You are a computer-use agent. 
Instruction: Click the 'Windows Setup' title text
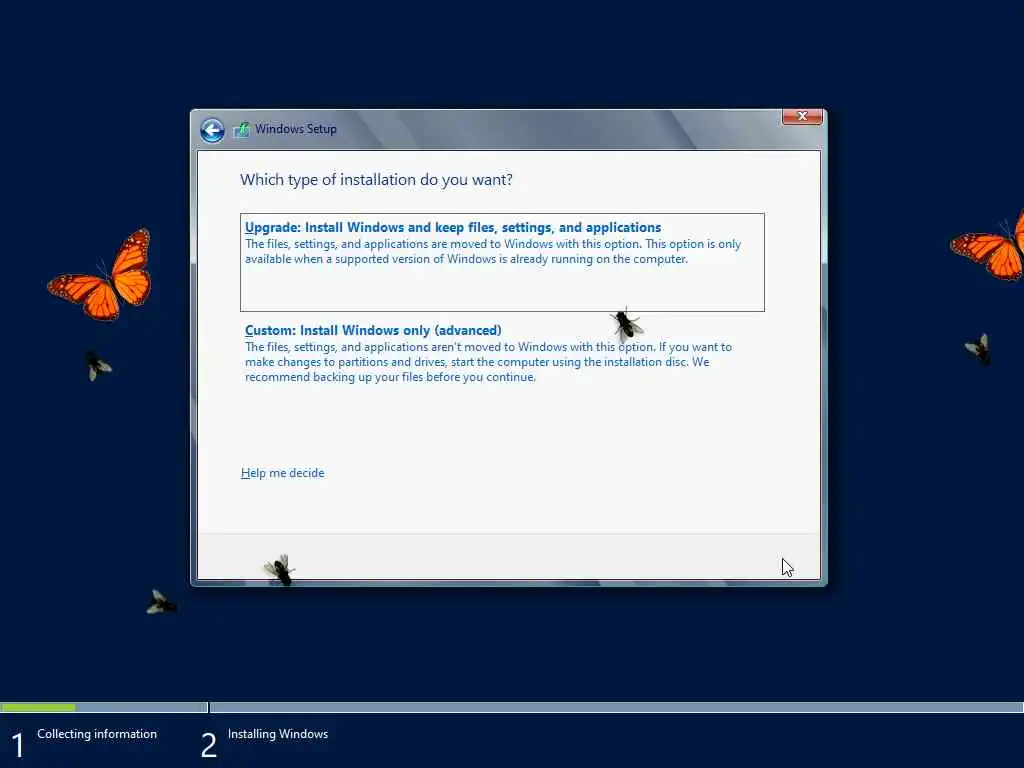click(x=296, y=129)
